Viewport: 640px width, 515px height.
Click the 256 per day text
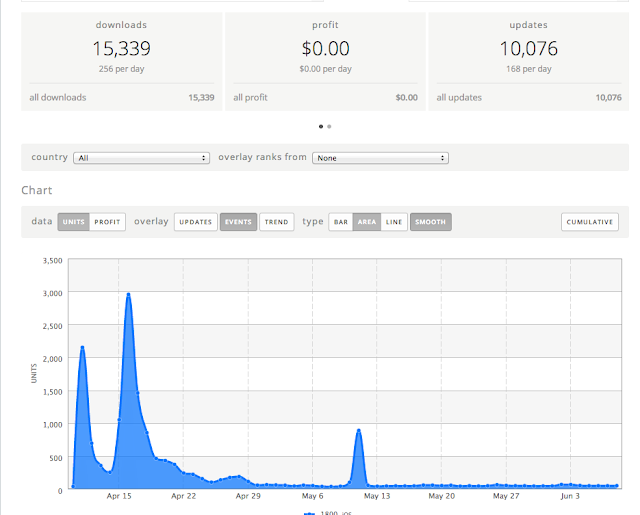[122, 69]
